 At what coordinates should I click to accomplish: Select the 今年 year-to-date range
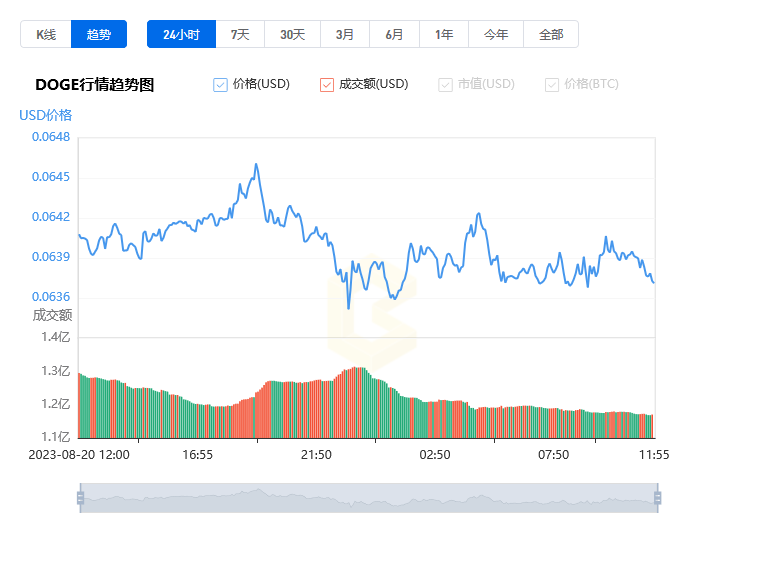(496, 34)
